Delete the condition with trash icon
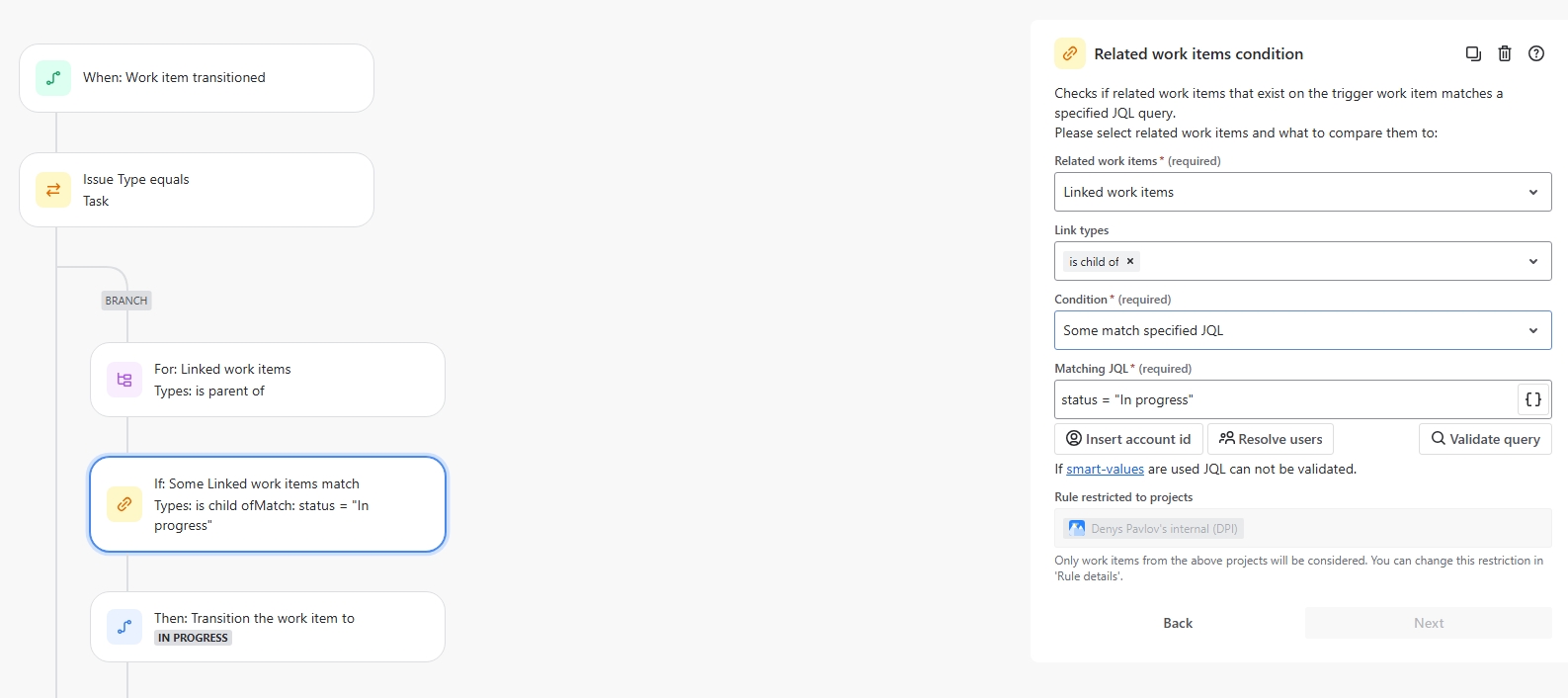This screenshot has width=1568, height=698. (1505, 53)
